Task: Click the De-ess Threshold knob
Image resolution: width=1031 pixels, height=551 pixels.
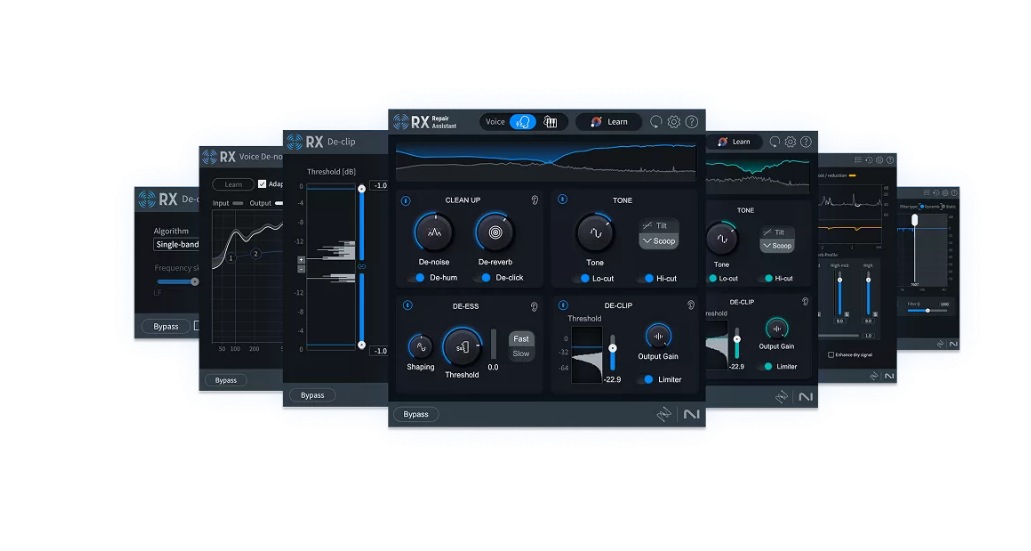Action: [x=462, y=348]
